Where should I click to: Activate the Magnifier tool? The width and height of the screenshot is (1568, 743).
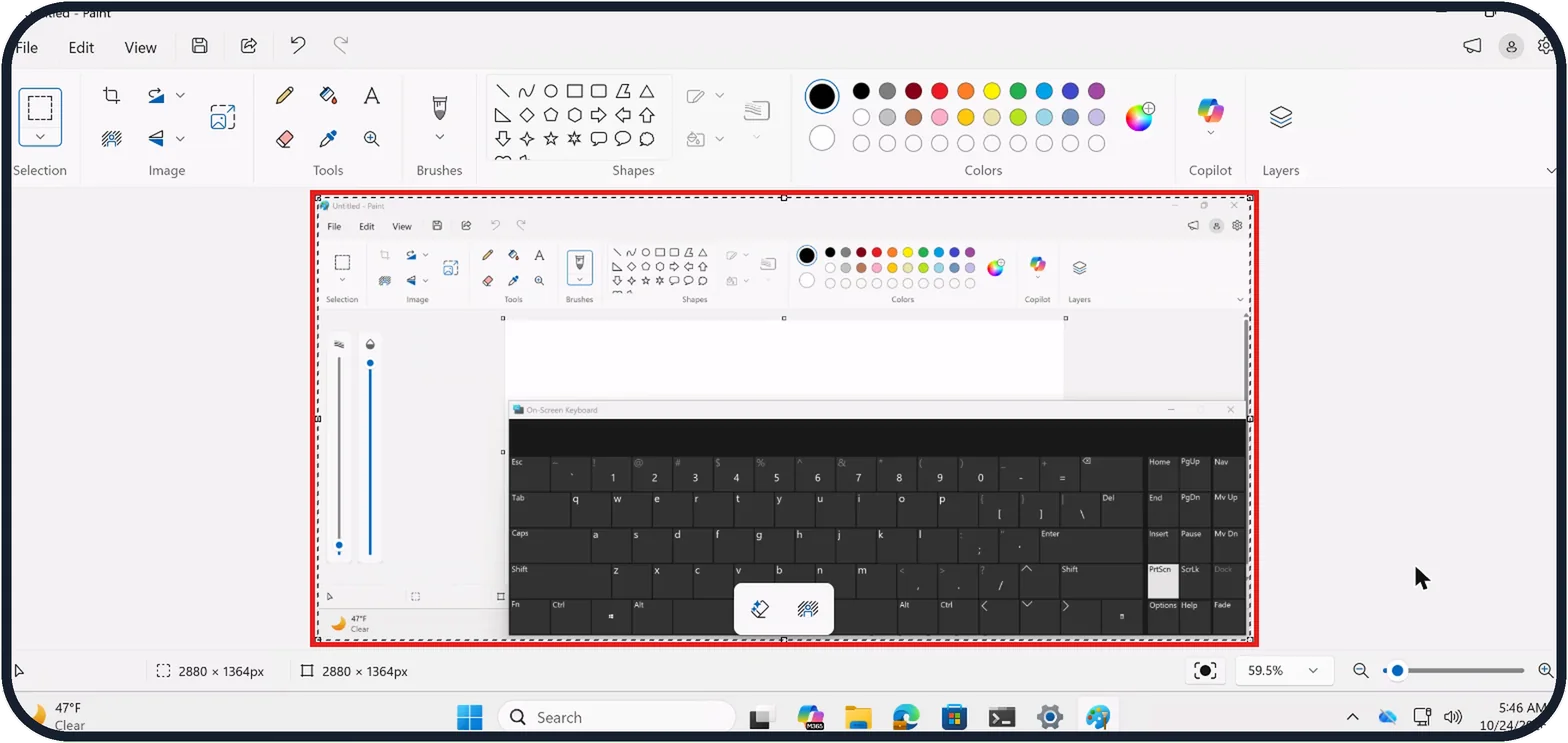[x=371, y=139]
